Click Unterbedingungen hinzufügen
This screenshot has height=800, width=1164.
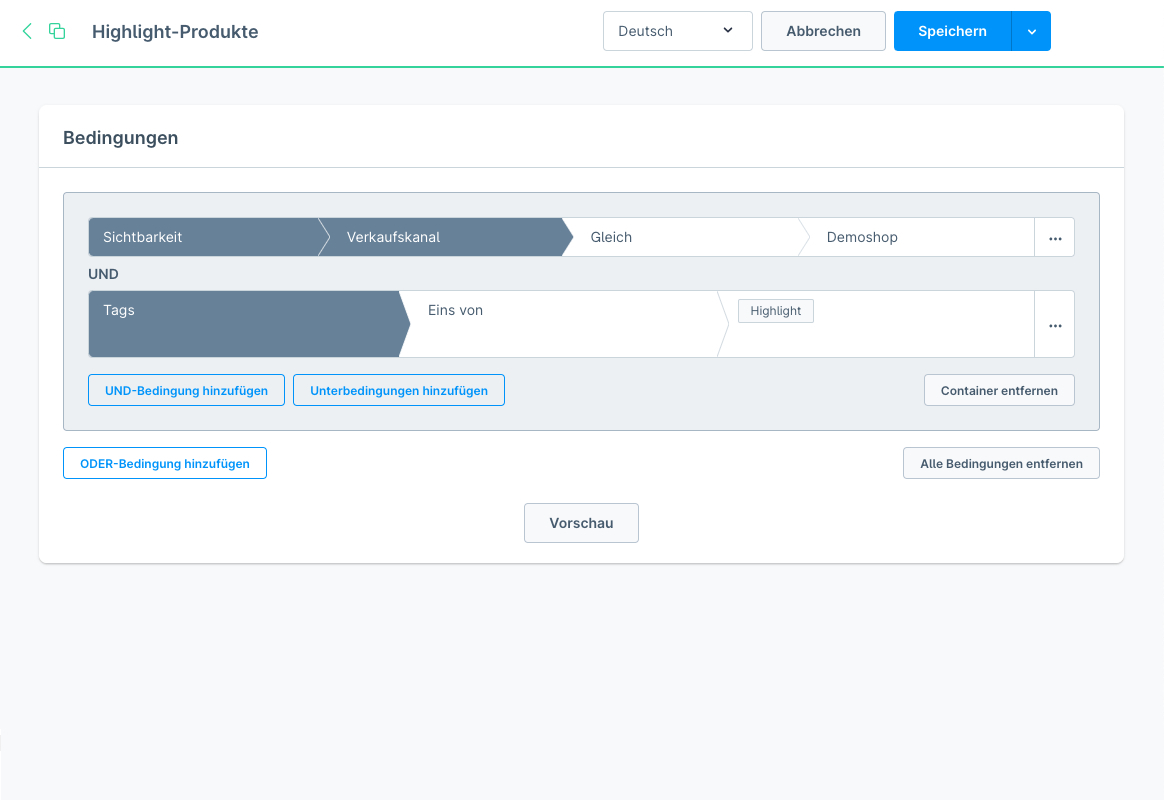point(399,390)
